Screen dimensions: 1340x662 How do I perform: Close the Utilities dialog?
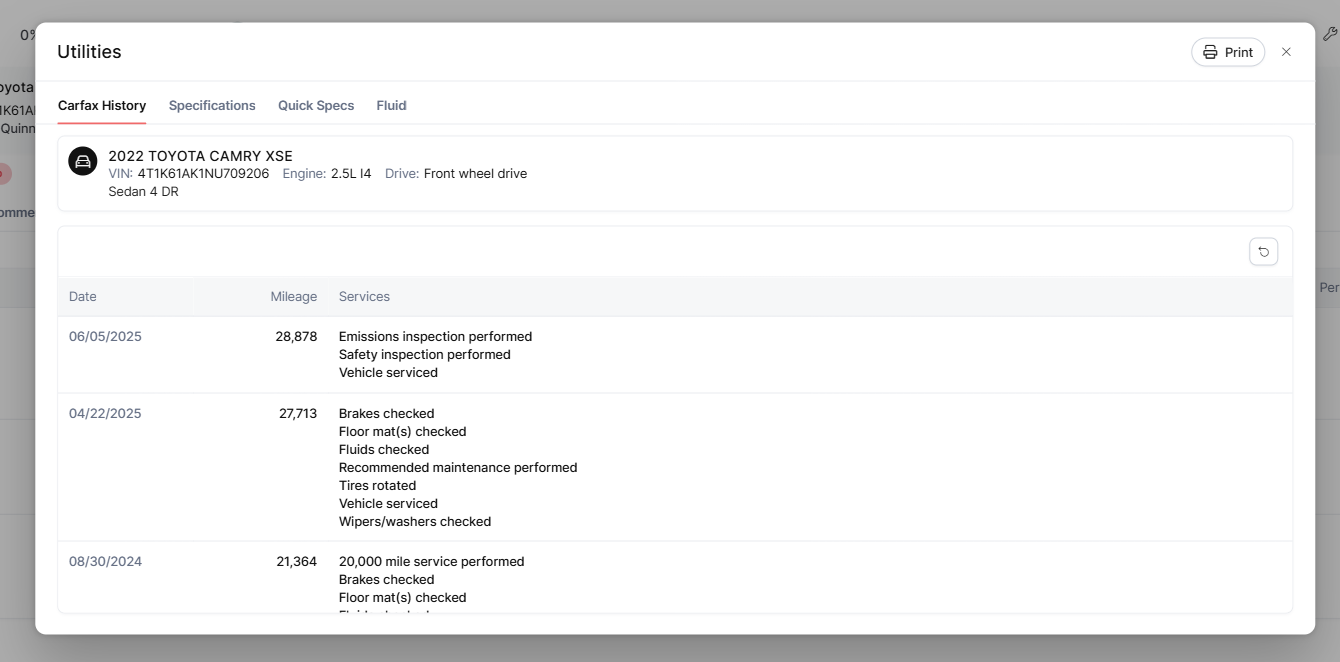pyautogui.click(x=1286, y=52)
